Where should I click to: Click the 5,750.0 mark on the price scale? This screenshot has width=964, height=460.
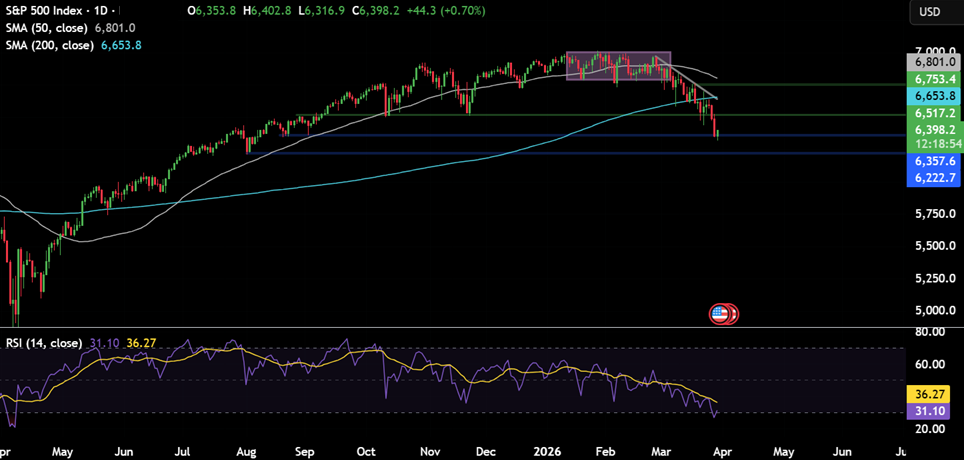click(x=934, y=214)
